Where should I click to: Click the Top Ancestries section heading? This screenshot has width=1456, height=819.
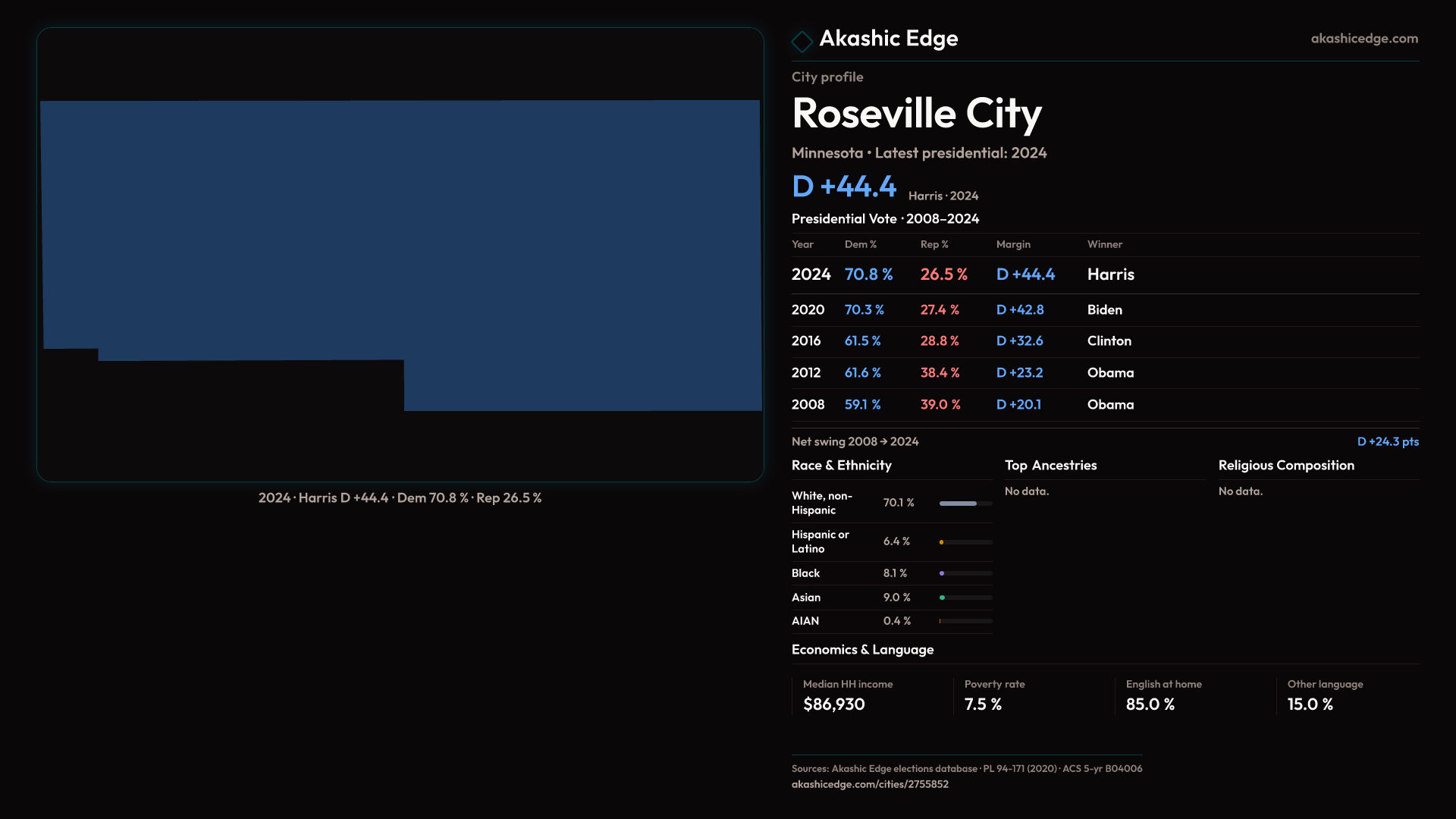click(1050, 466)
